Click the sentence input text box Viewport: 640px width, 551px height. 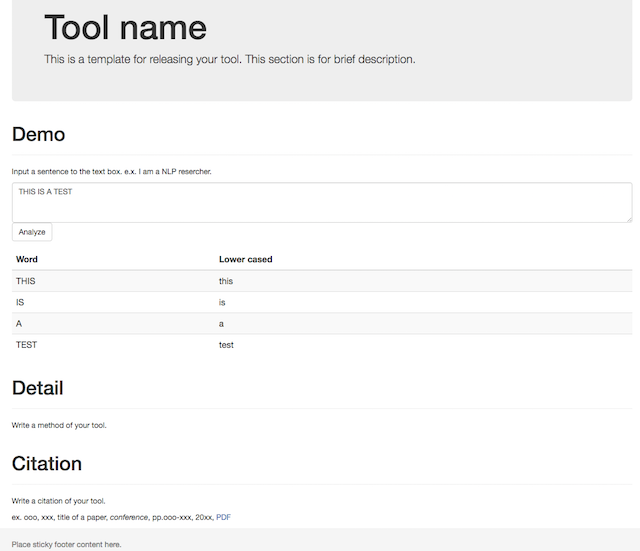pos(321,202)
